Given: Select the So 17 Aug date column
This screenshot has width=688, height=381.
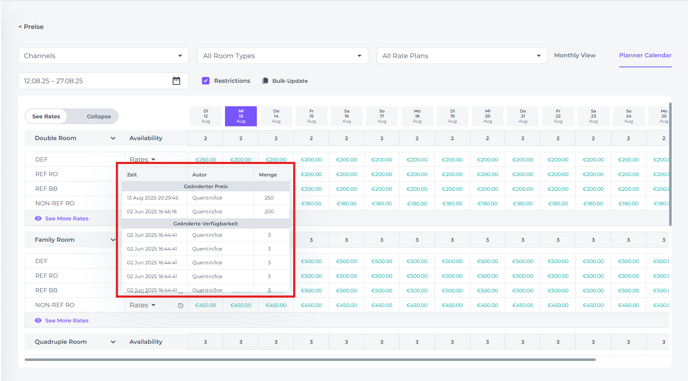Looking at the screenshot, I should point(382,116).
